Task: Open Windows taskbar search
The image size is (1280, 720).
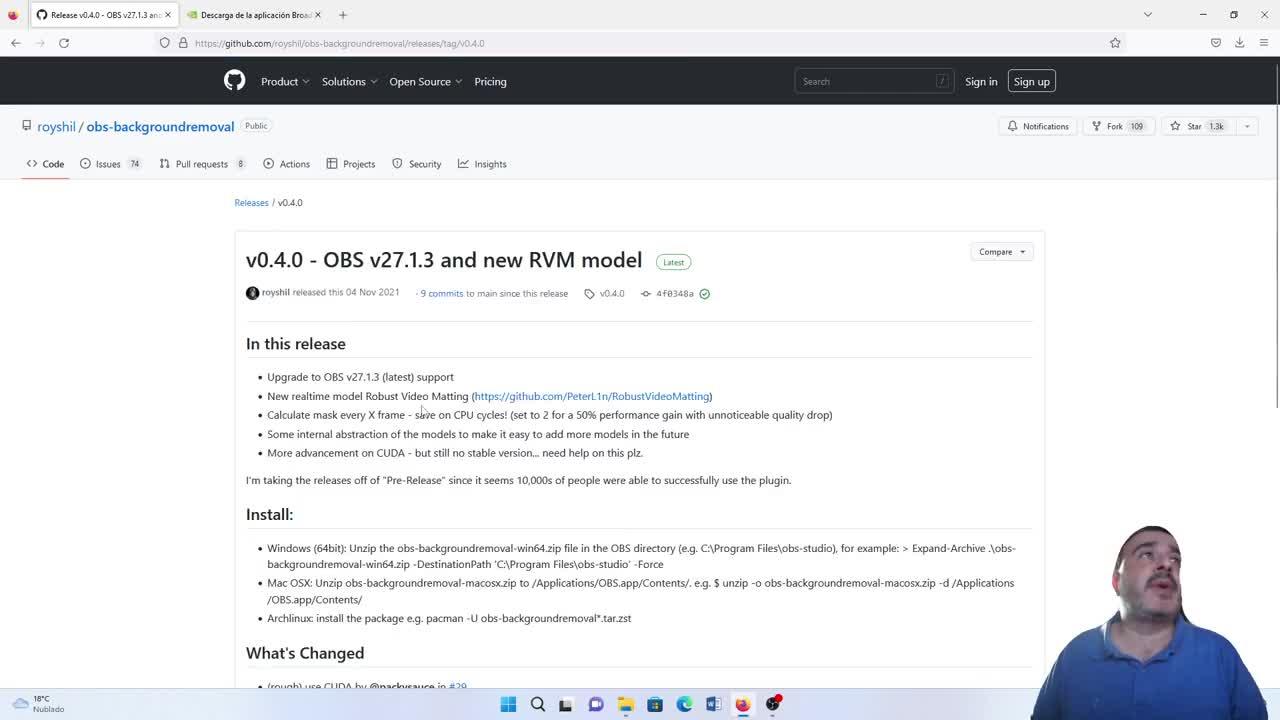Action: pyautogui.click(x=538, y=704)
